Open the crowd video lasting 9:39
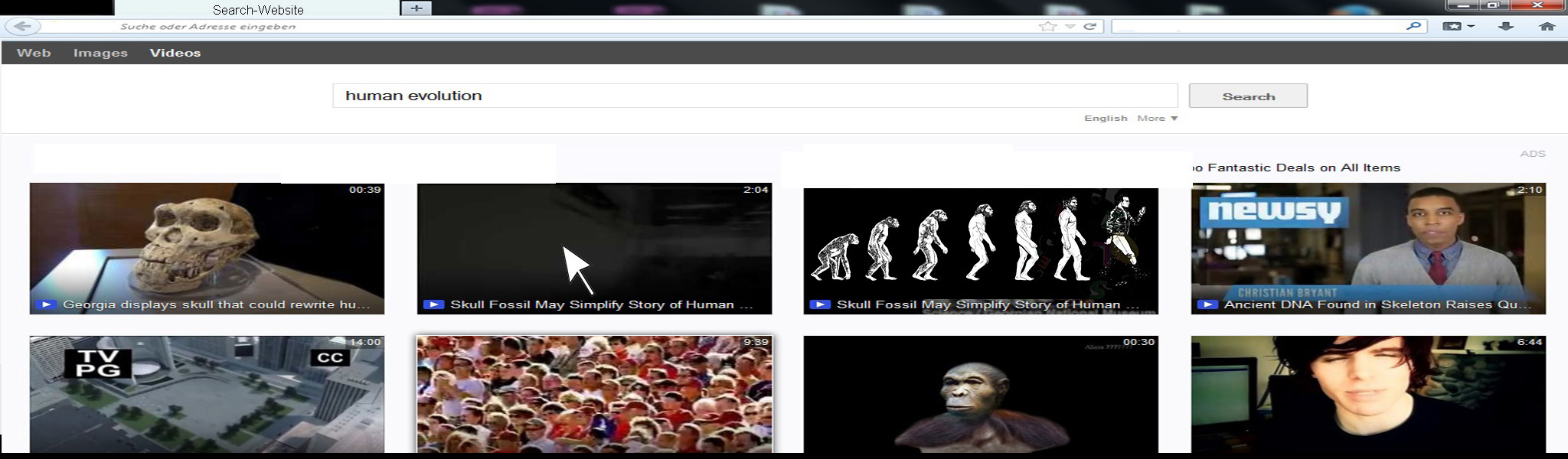The image size is (1568, 459). pyautogui.click(x=594, y=394)
